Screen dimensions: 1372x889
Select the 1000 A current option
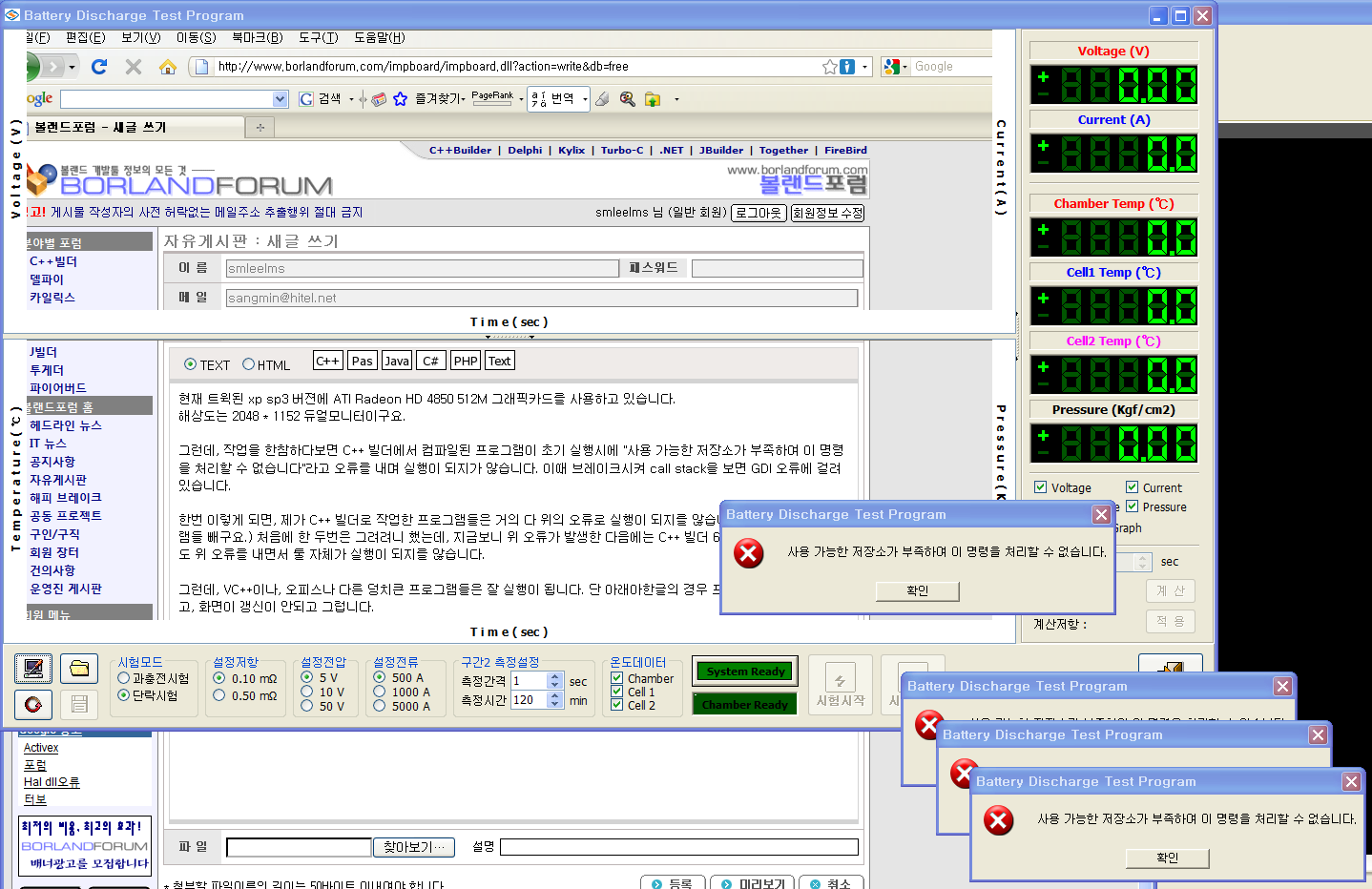(380, 693)
